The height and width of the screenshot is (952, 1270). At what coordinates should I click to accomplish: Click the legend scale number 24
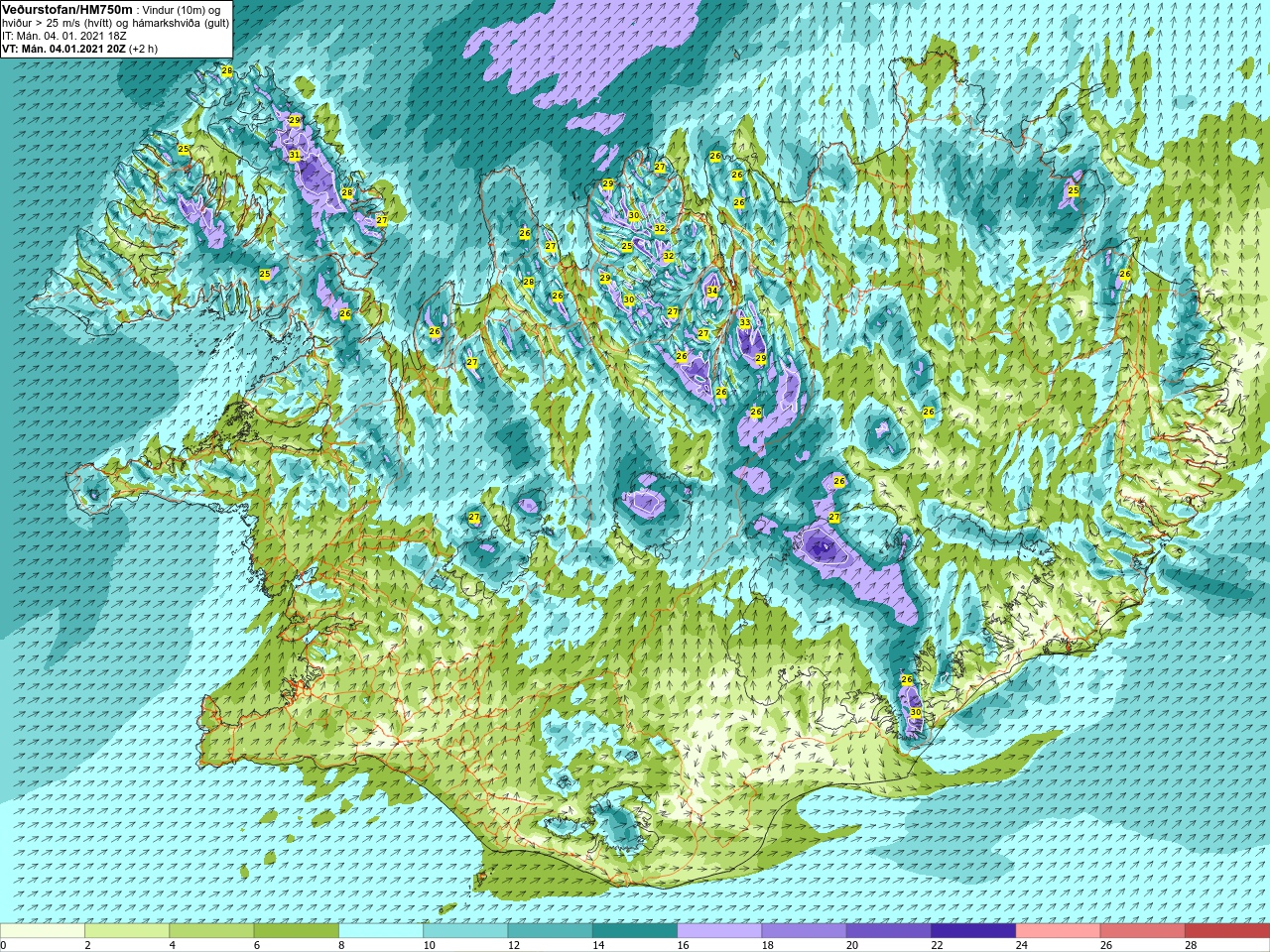(x=1021, y=945)
